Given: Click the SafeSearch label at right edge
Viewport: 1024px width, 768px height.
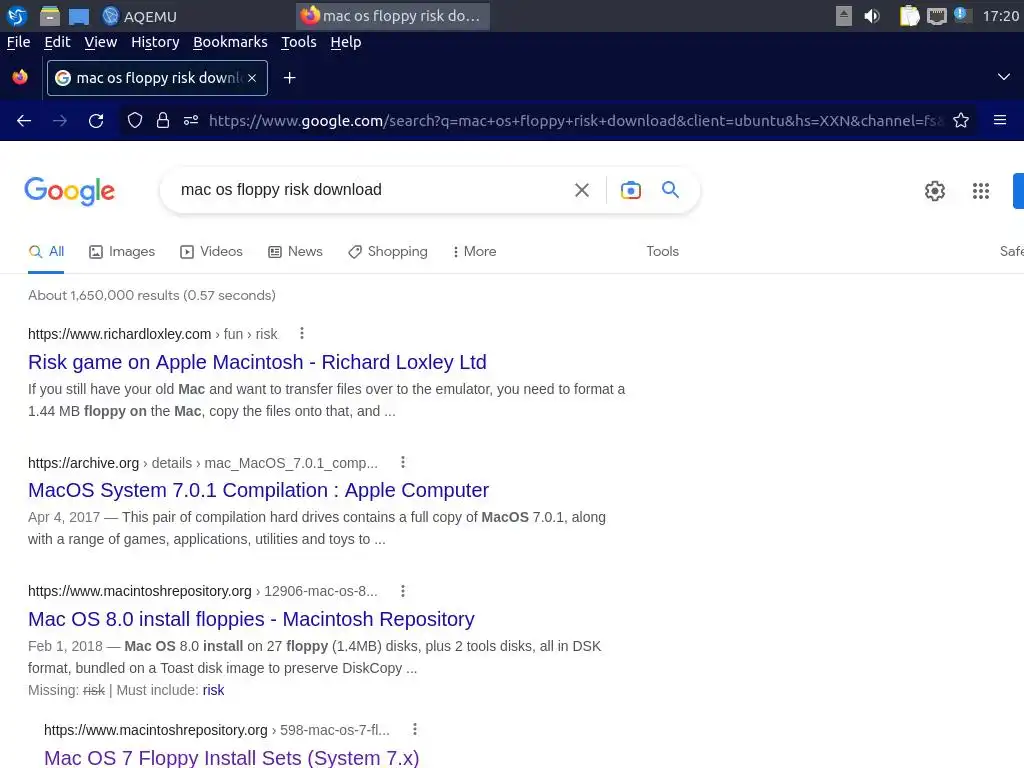Looking at the screenshot, I should pyautogui.click(x=1012, y=251).
